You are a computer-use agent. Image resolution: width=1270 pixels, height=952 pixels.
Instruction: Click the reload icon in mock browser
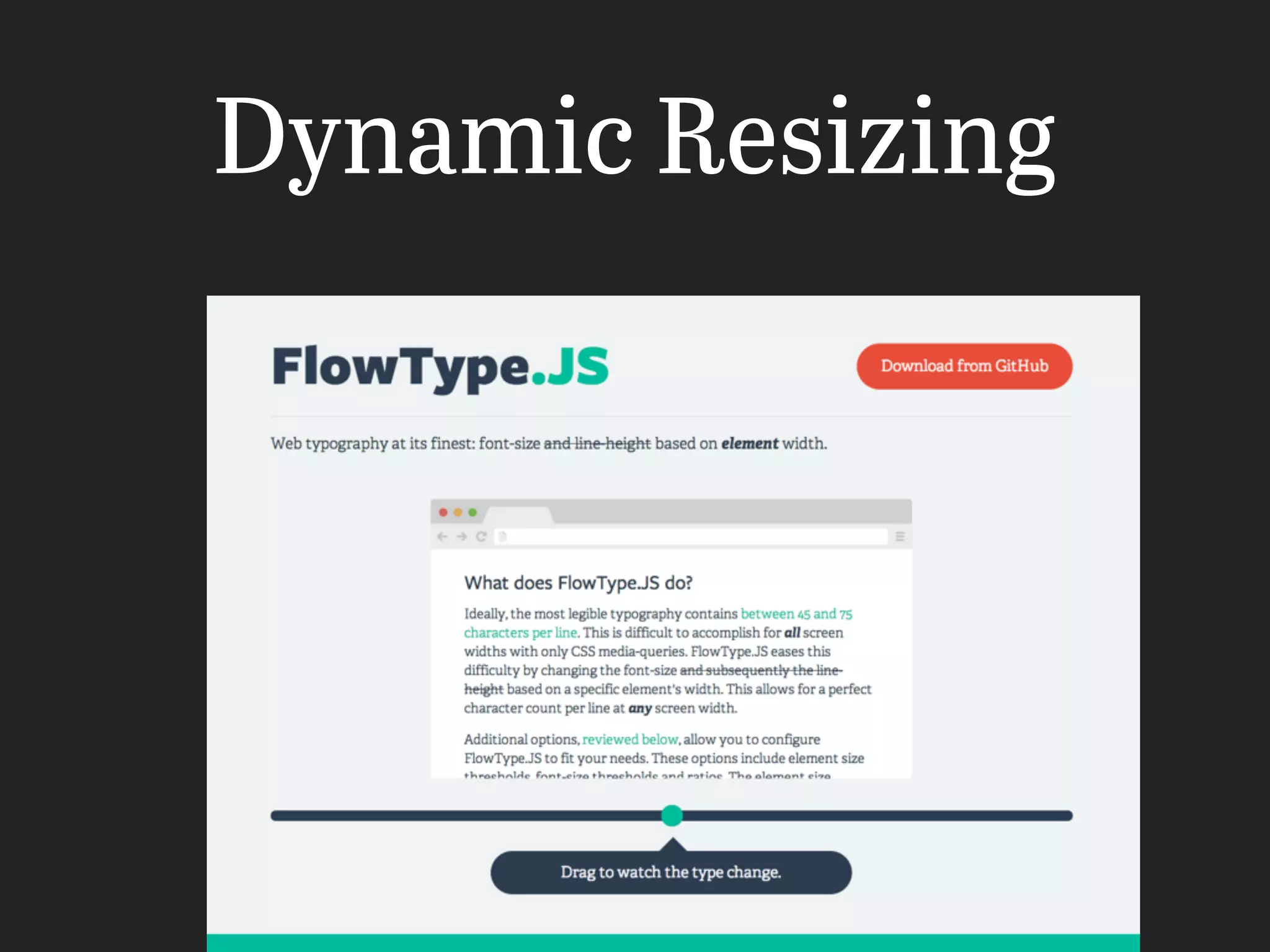tap(481, 537)
